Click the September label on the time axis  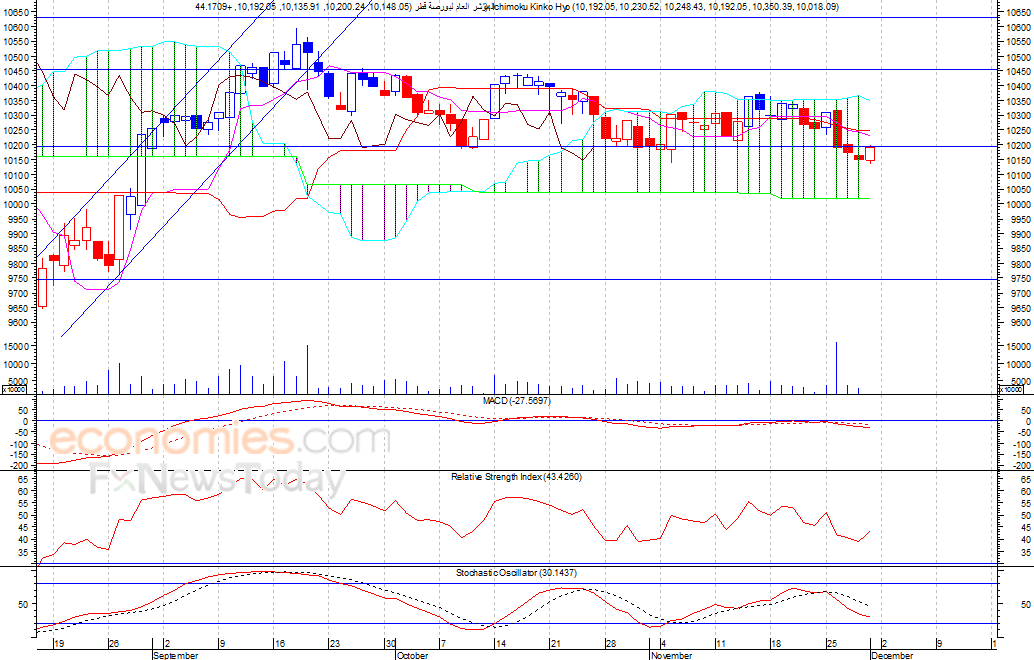click(x=176, y=655)
